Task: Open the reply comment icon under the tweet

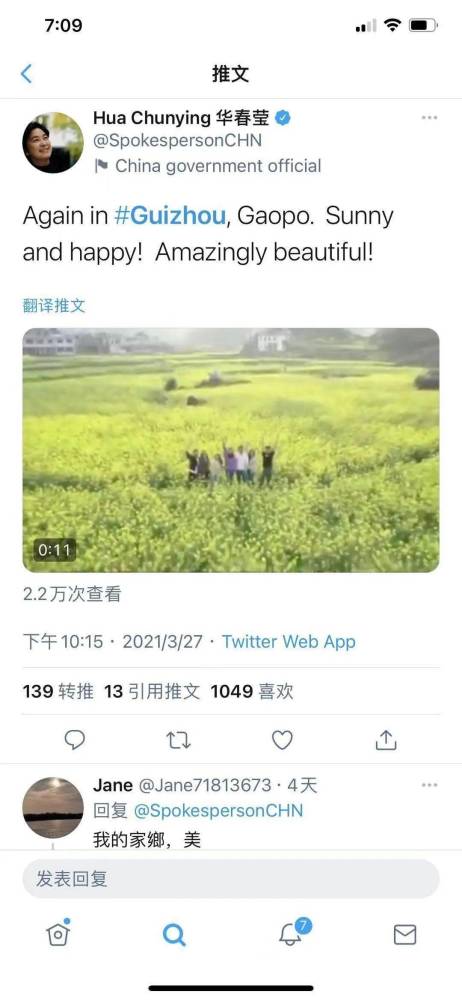Action: 75,740
